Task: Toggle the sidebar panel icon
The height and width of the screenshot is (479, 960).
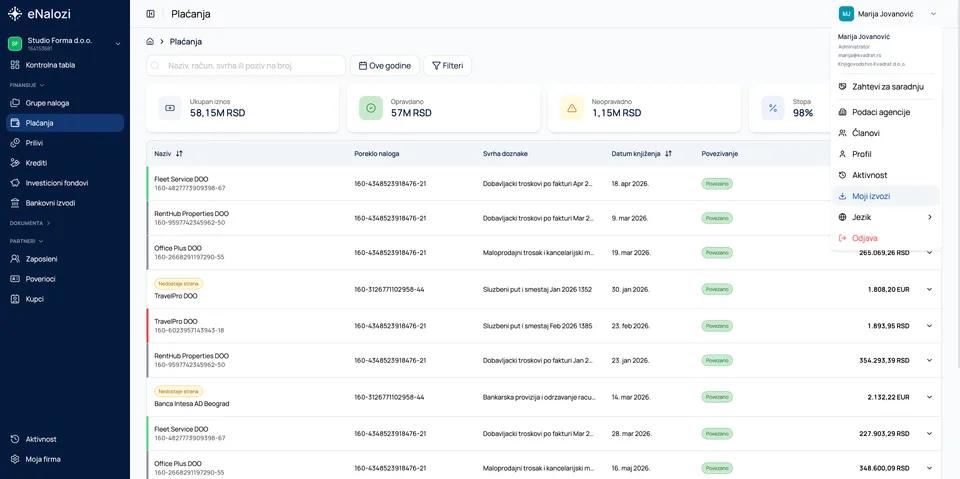Action: [151, 14]
